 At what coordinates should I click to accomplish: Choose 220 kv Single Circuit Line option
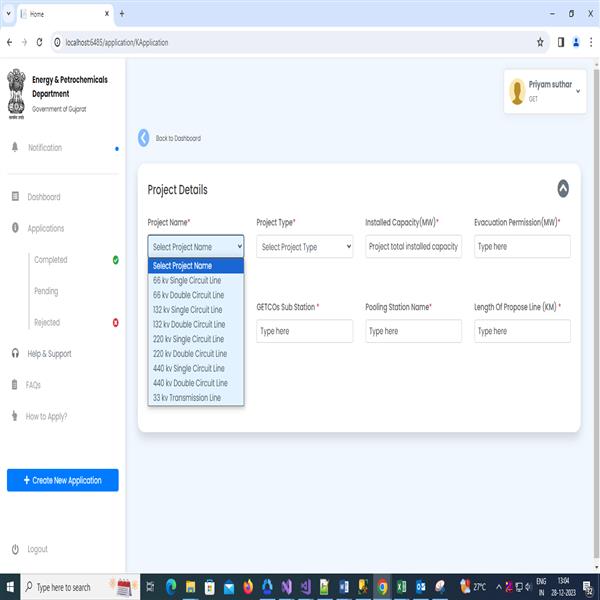pyautogui.click(x=196, y=339)
